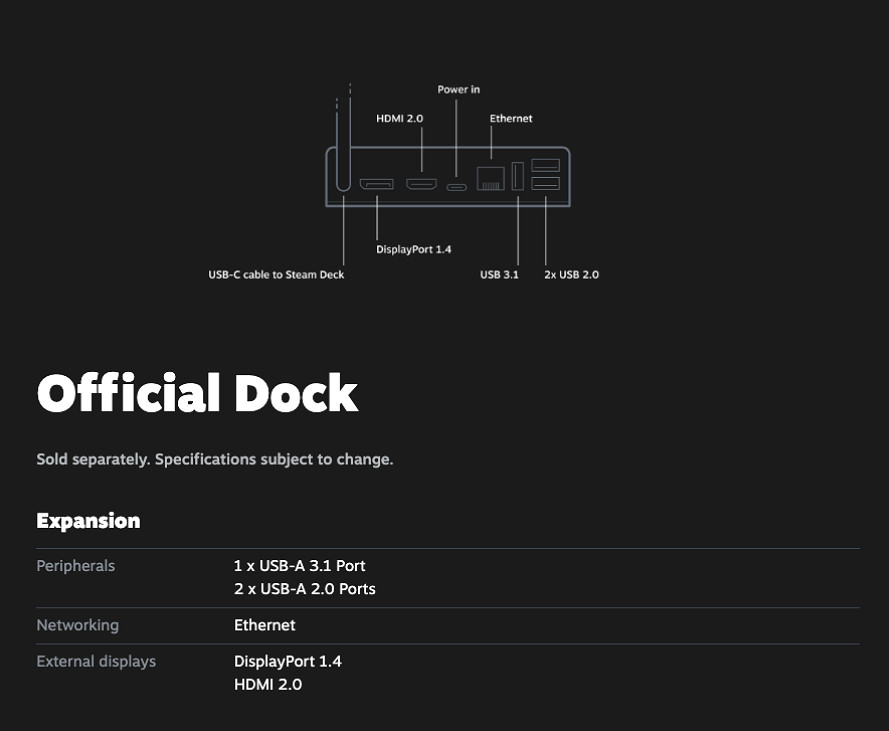Select the Official Dock heading
This screenshot has height=731, width=889.
click(196, 393)
